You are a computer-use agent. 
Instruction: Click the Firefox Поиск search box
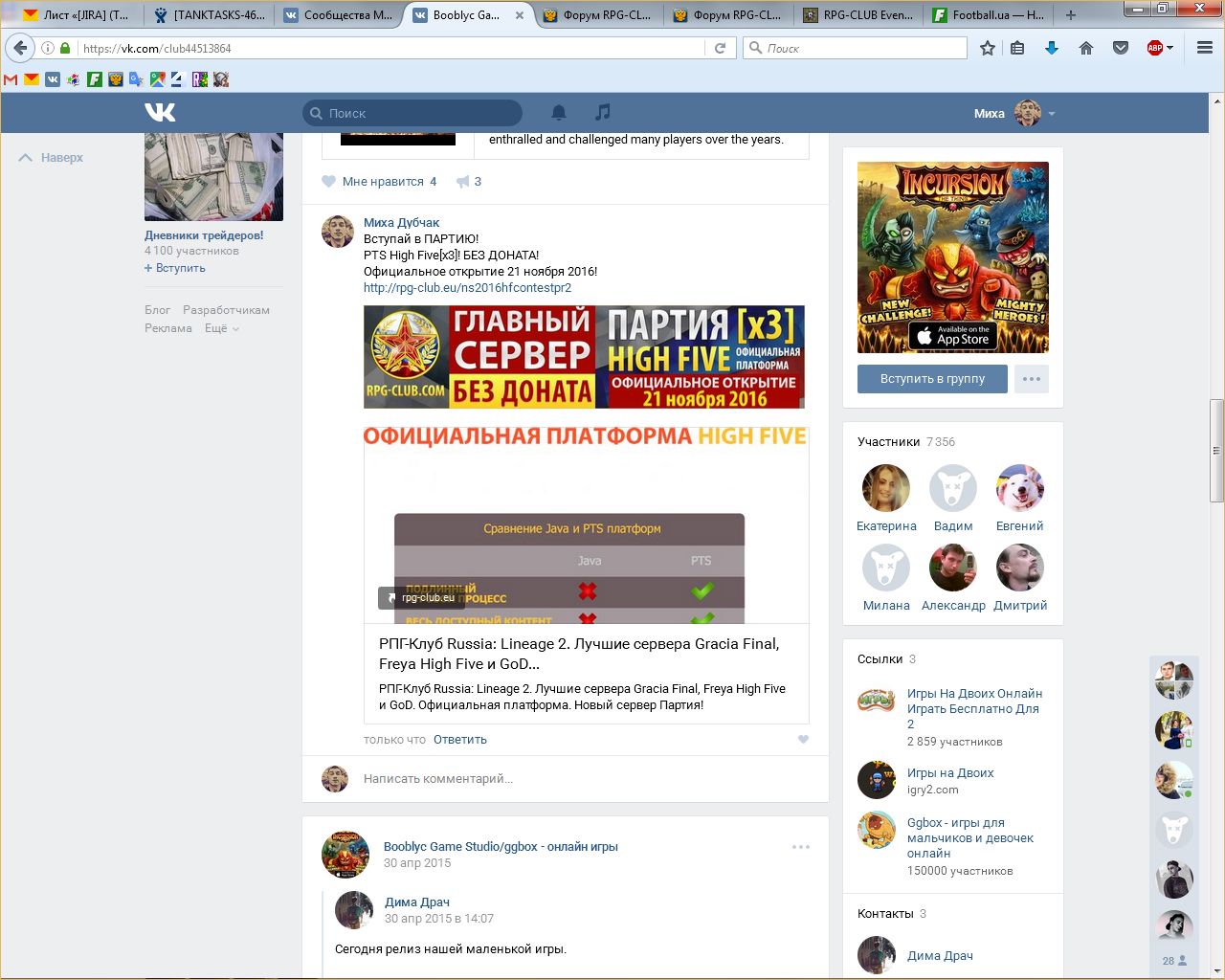coord(856,48)
